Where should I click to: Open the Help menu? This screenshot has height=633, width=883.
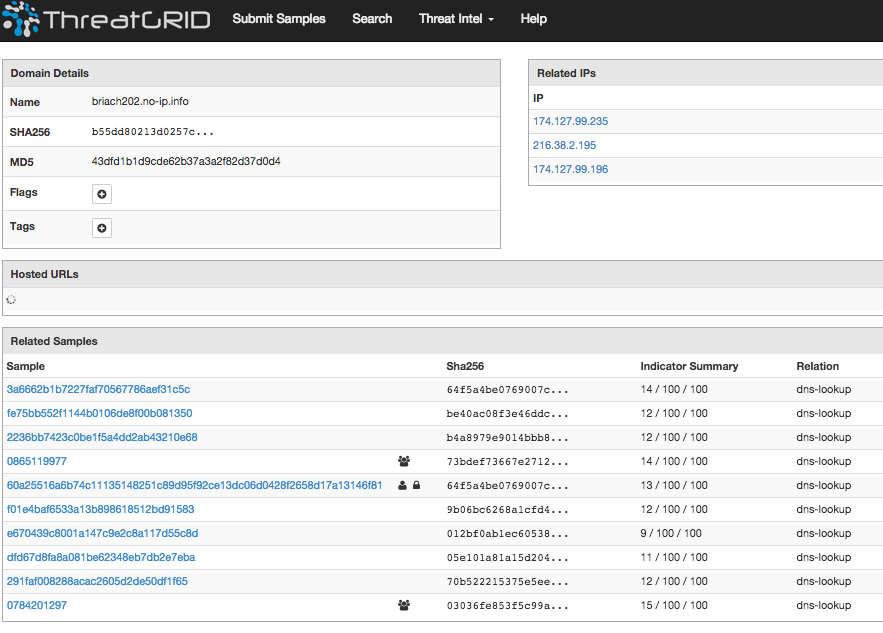534,19
